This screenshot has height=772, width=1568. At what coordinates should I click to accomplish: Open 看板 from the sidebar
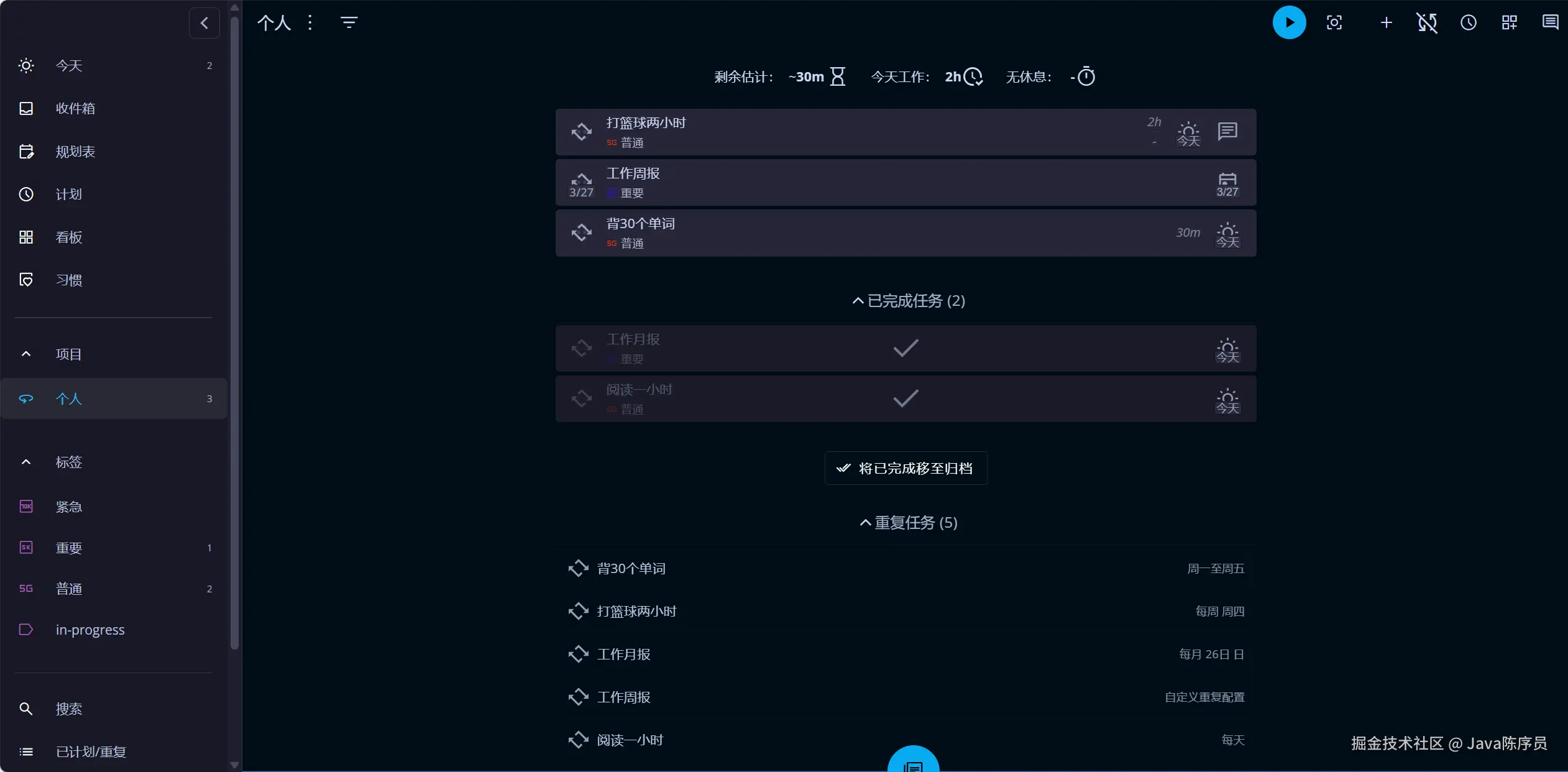[x=69, y=237]
